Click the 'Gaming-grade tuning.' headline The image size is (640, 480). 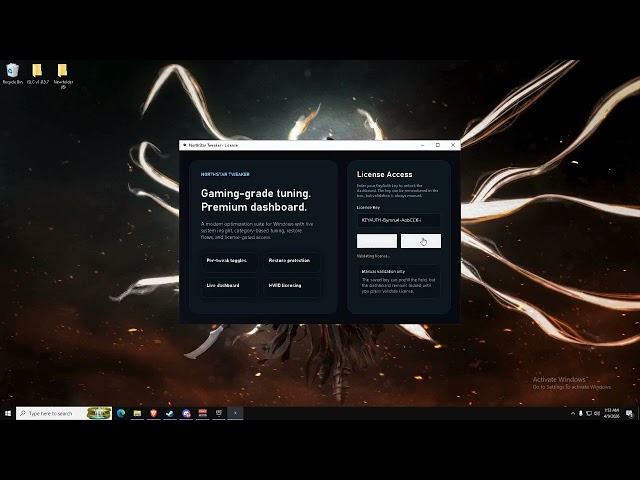click(x=256, y=193)
